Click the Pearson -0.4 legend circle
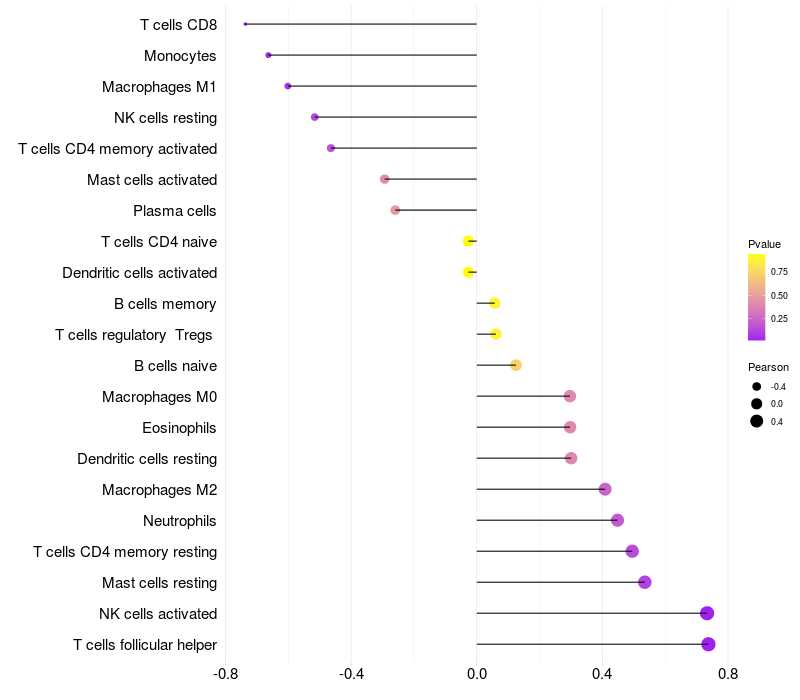The image size is (800, 700). click(757, 387)
